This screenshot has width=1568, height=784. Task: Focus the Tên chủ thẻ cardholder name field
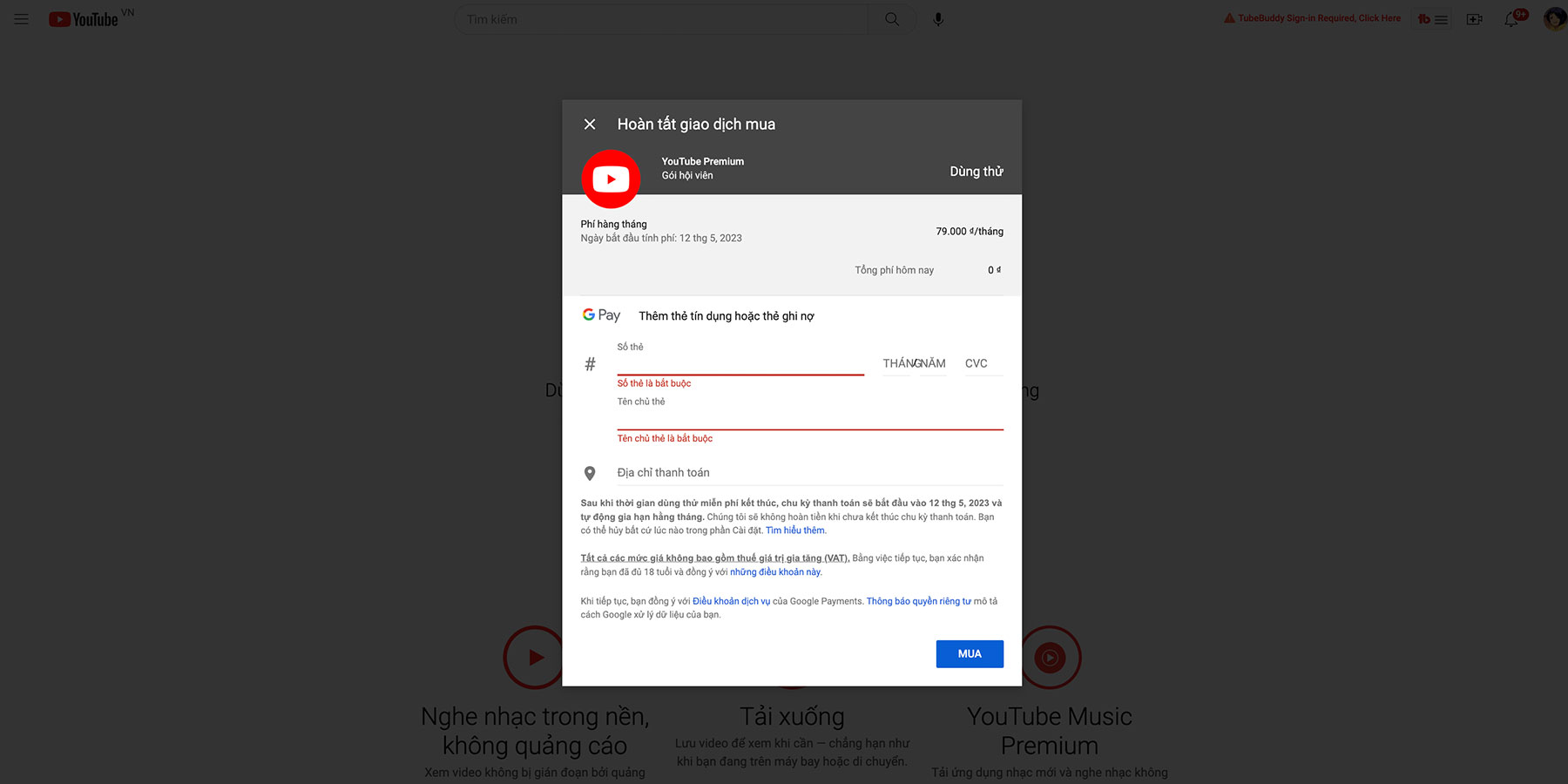pyautogui.click(x=810, y=418)
